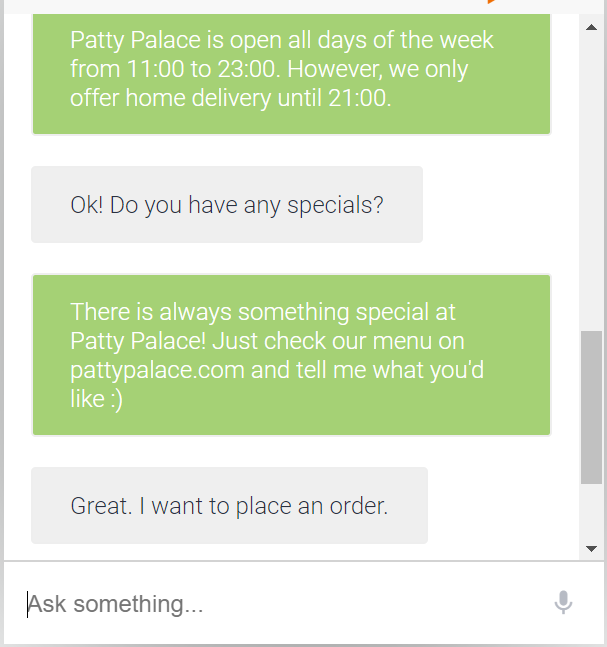Click scrollbar track below the thumb
The height and width of the screenshot is (647, 607).
point(591,511)
